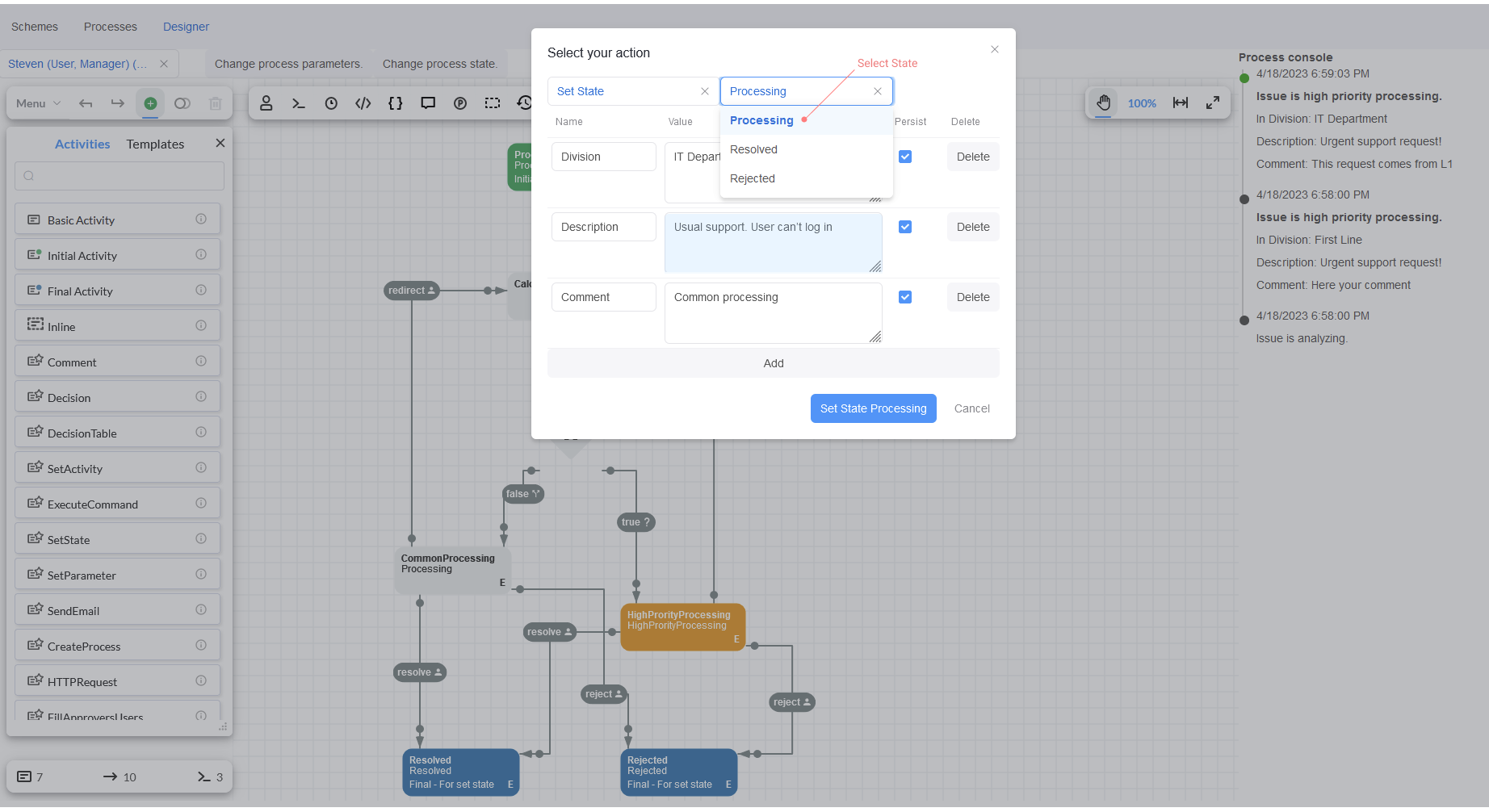Click the Description value text area
The height and width of the screenshot is (812, 1489).
pos(774,243)
